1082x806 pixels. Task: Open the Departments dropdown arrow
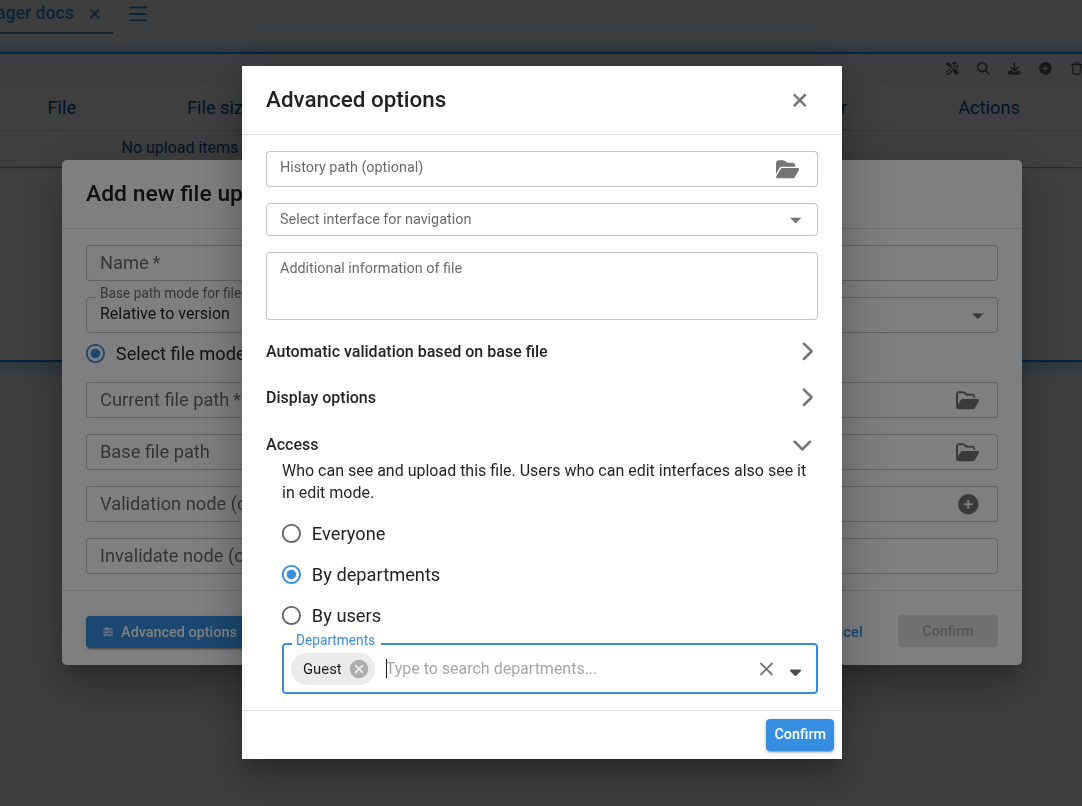click(796, 671)
